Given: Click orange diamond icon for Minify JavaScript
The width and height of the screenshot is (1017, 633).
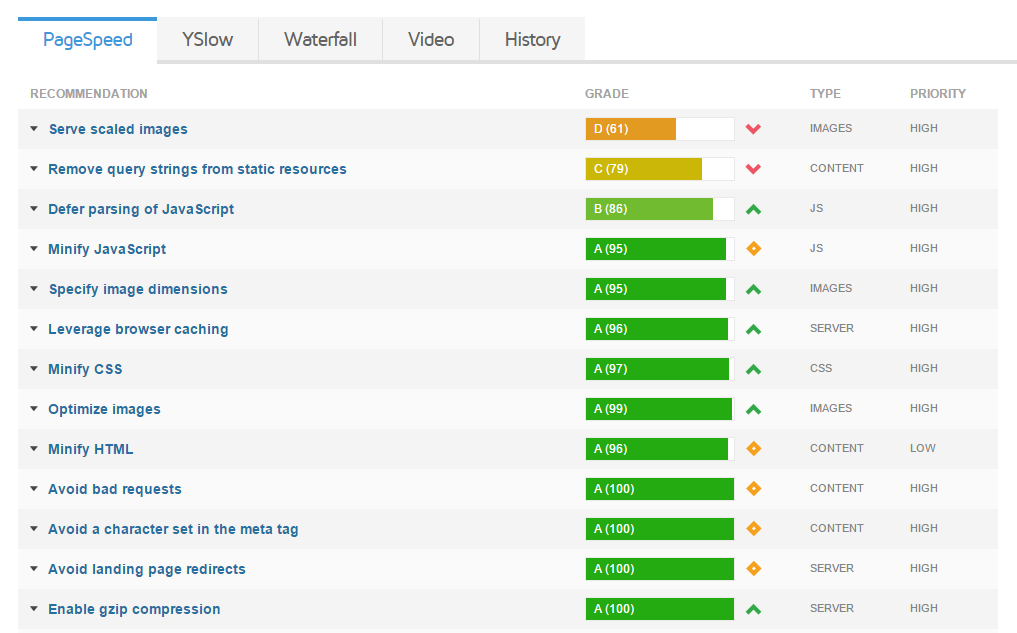Looking at the screenshot, I should pos(753,248).
